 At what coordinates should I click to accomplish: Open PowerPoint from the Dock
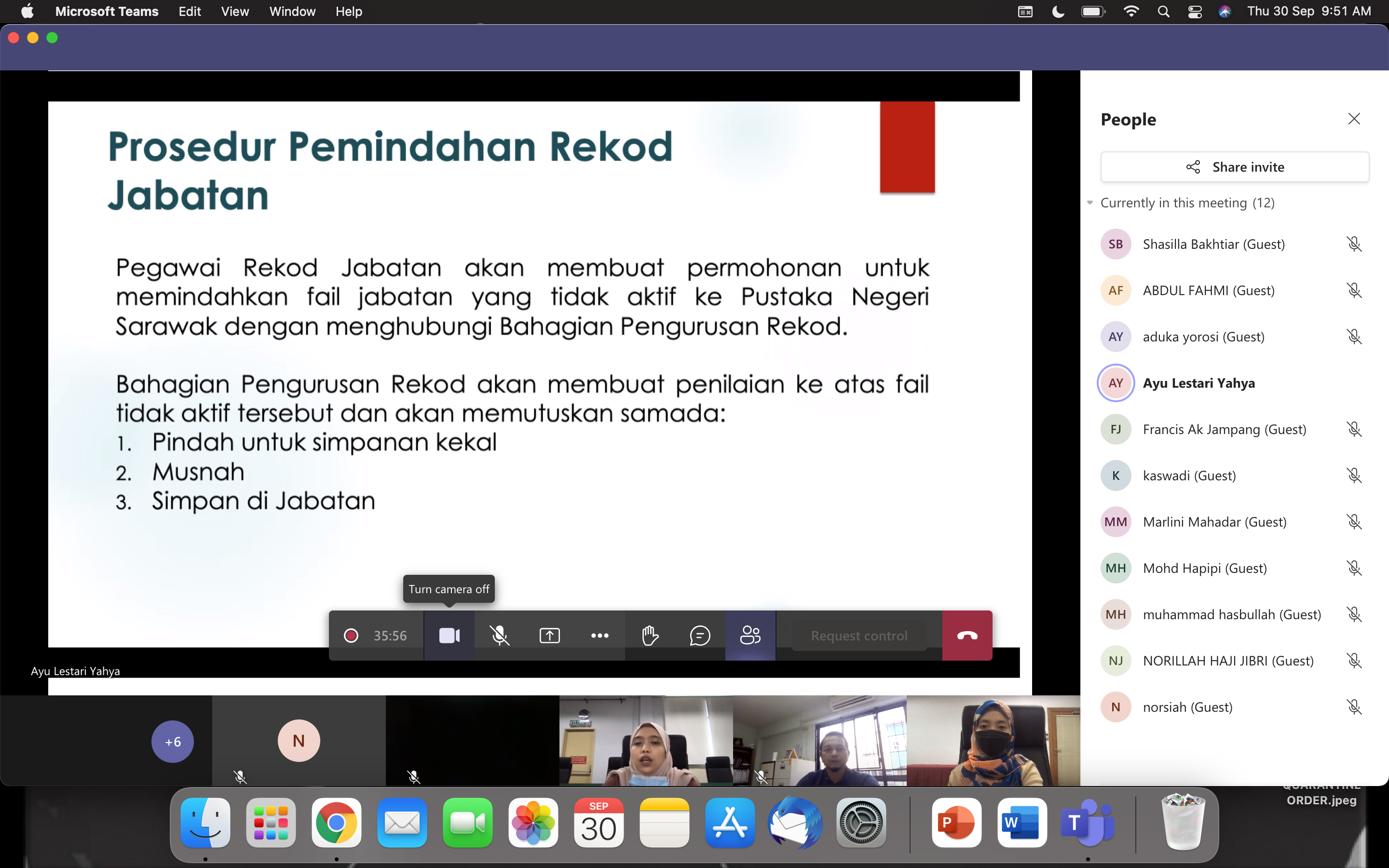click(957, 823)
